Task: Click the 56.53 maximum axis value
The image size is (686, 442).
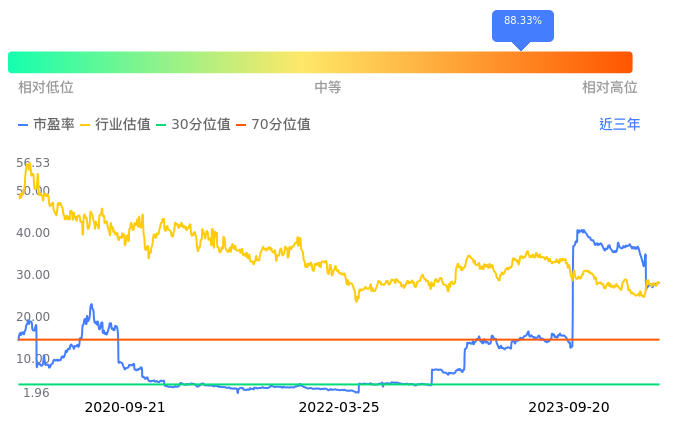Action: tap(33, 163)
